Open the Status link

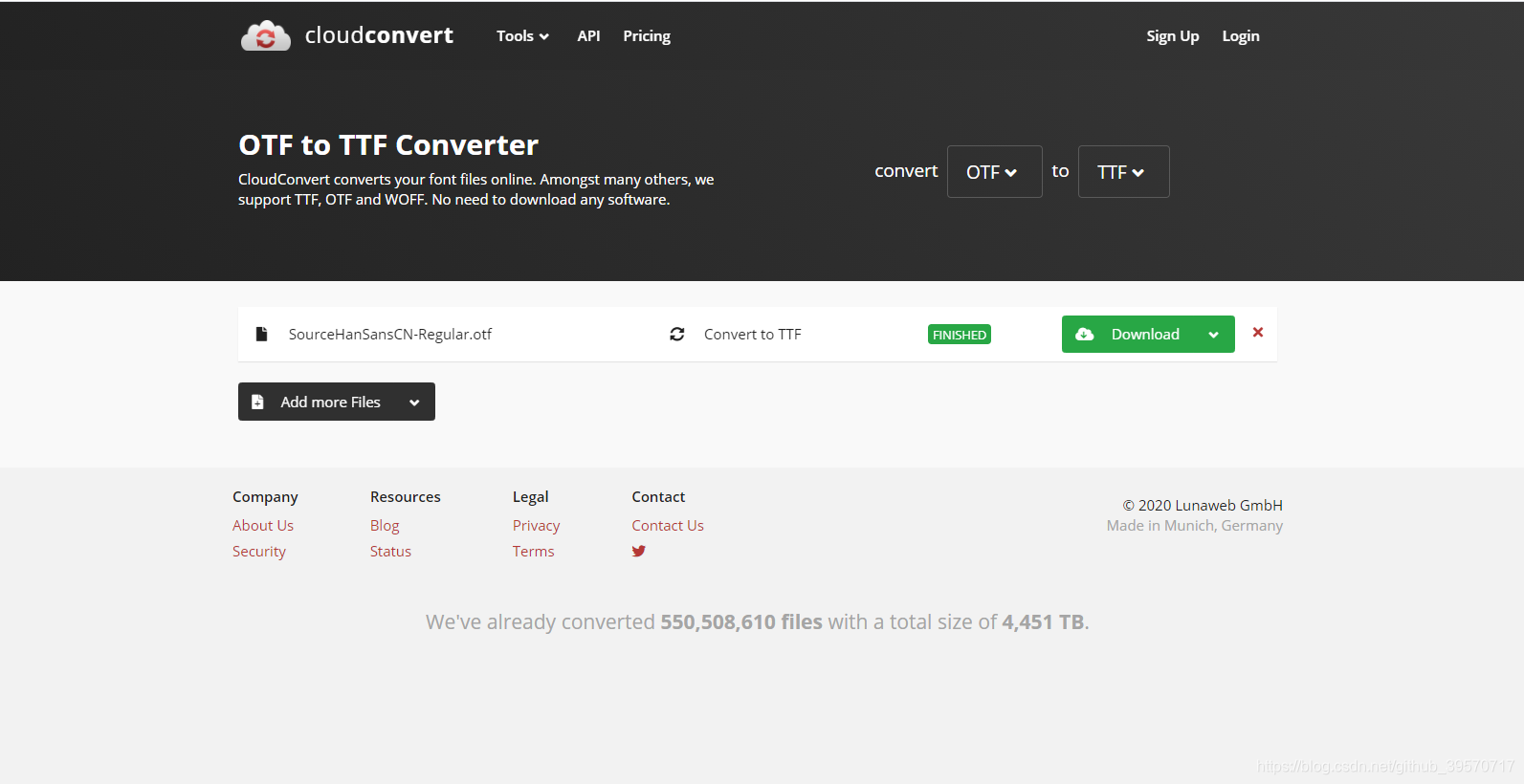[390, 551]
